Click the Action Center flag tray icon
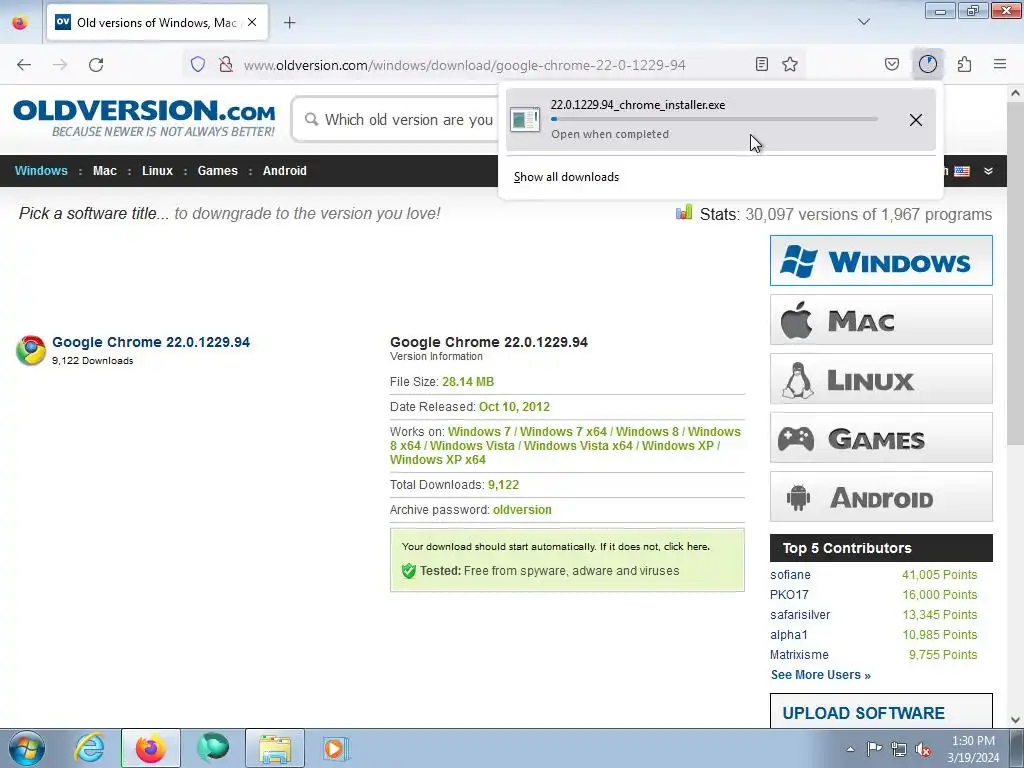This screenshot has height=768, width=1024. (874, 748)
